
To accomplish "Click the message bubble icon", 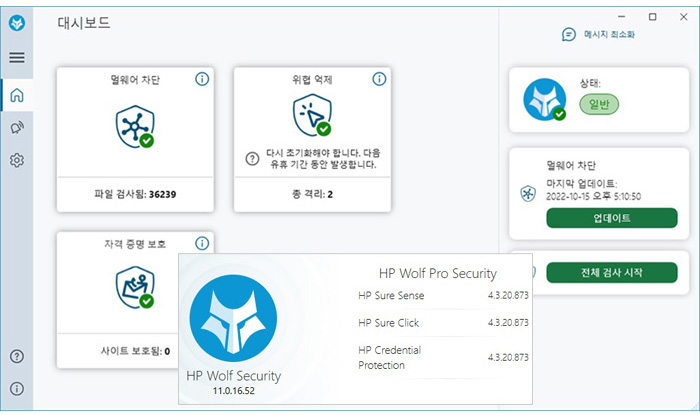I will 569,34.
